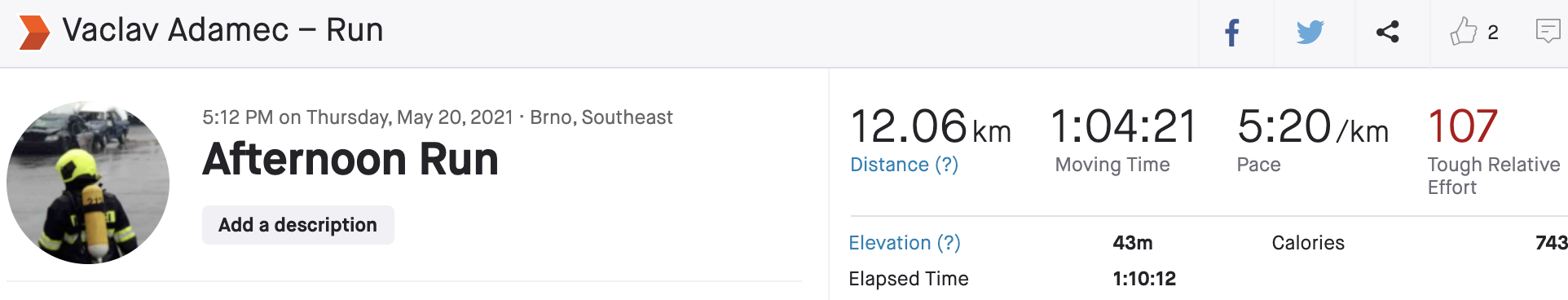Give kudos with the thumbs-up icon
This screenshot has height=300, width=1568.
pyautogui.click(x=1464, y=31)
